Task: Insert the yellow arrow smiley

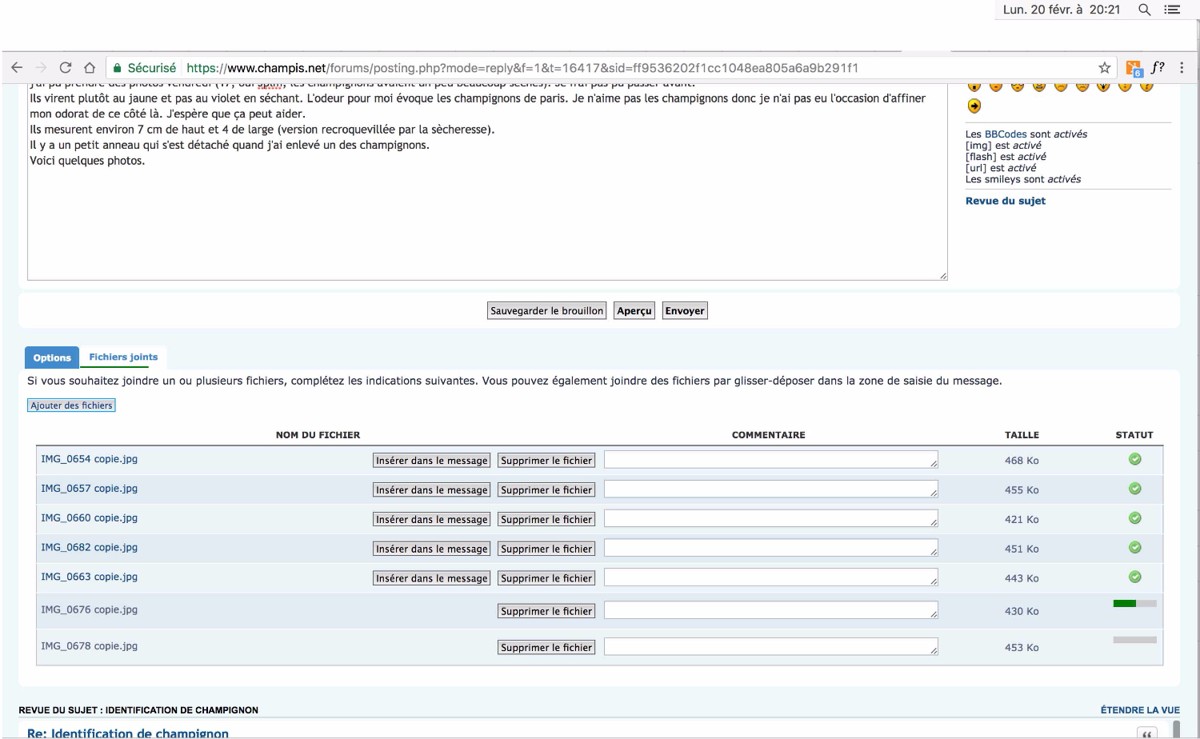Action: [974, 106]
